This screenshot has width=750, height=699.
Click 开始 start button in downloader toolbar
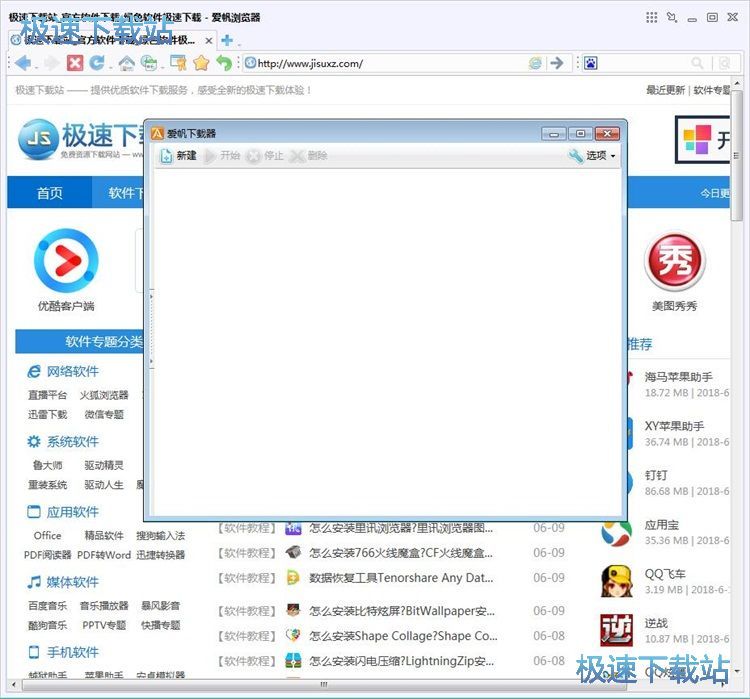[222, 155]
